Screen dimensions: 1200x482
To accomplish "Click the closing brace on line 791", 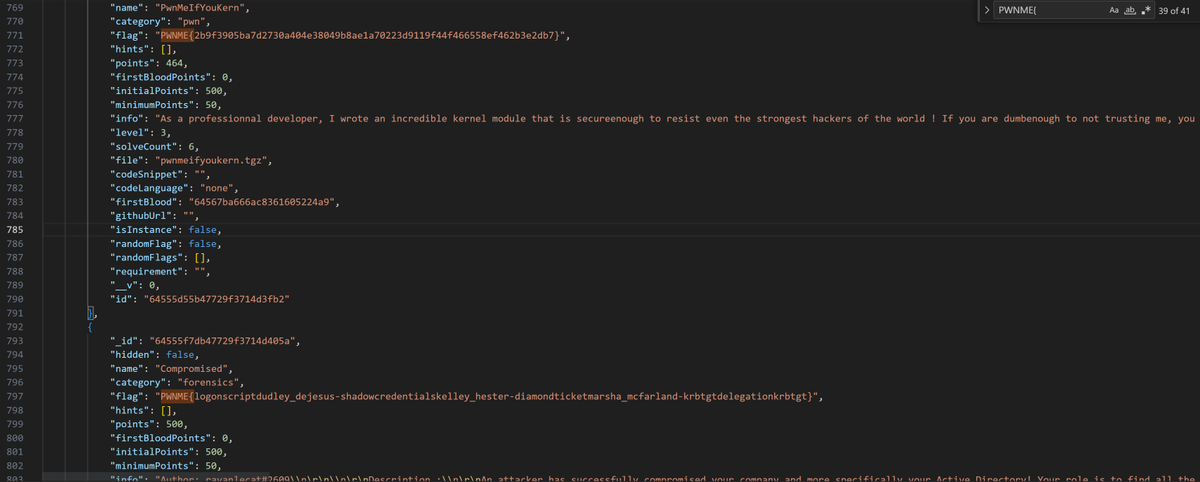I will coord(90,312).
